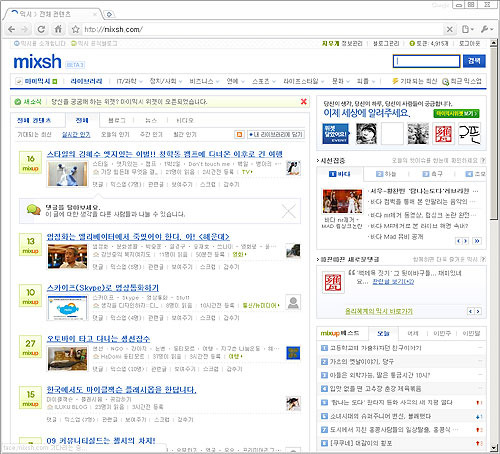Expand the 문화 category dropdown
Viewport: 500px width, 454px height.
coord(348,82)
